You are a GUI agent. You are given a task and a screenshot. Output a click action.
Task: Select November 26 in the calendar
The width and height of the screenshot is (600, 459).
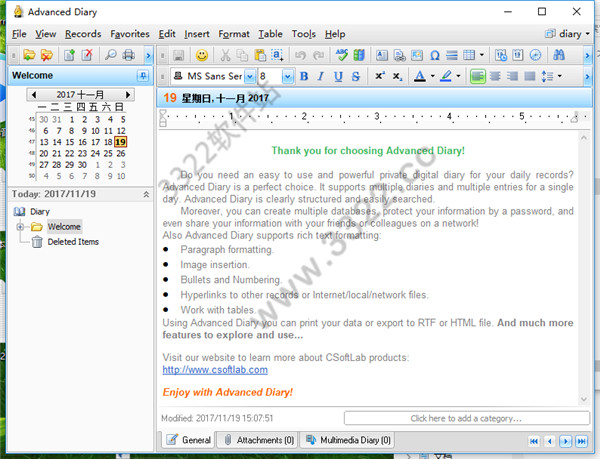point(121,153)
